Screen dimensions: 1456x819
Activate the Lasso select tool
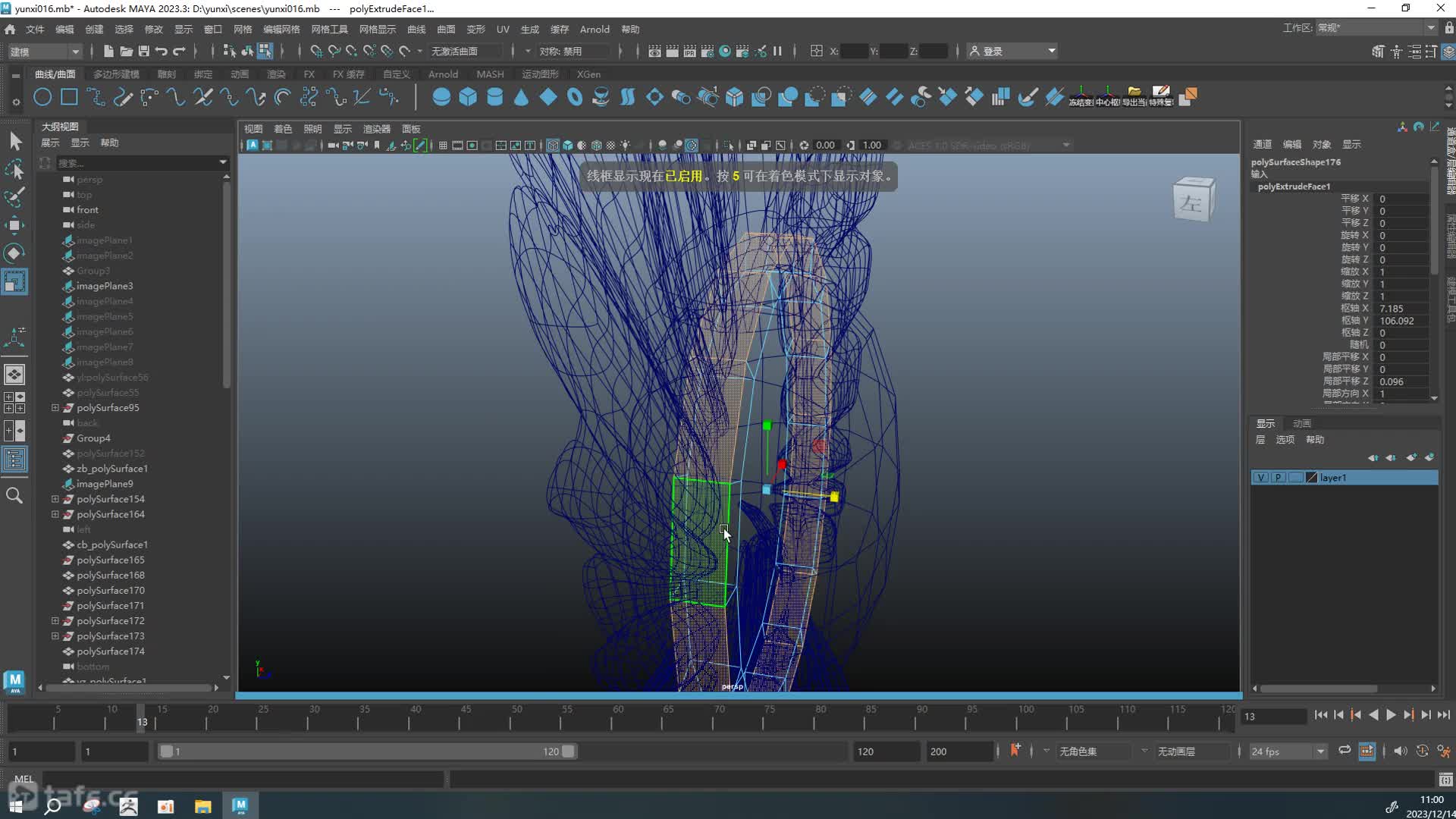click(x=15, y=170)
